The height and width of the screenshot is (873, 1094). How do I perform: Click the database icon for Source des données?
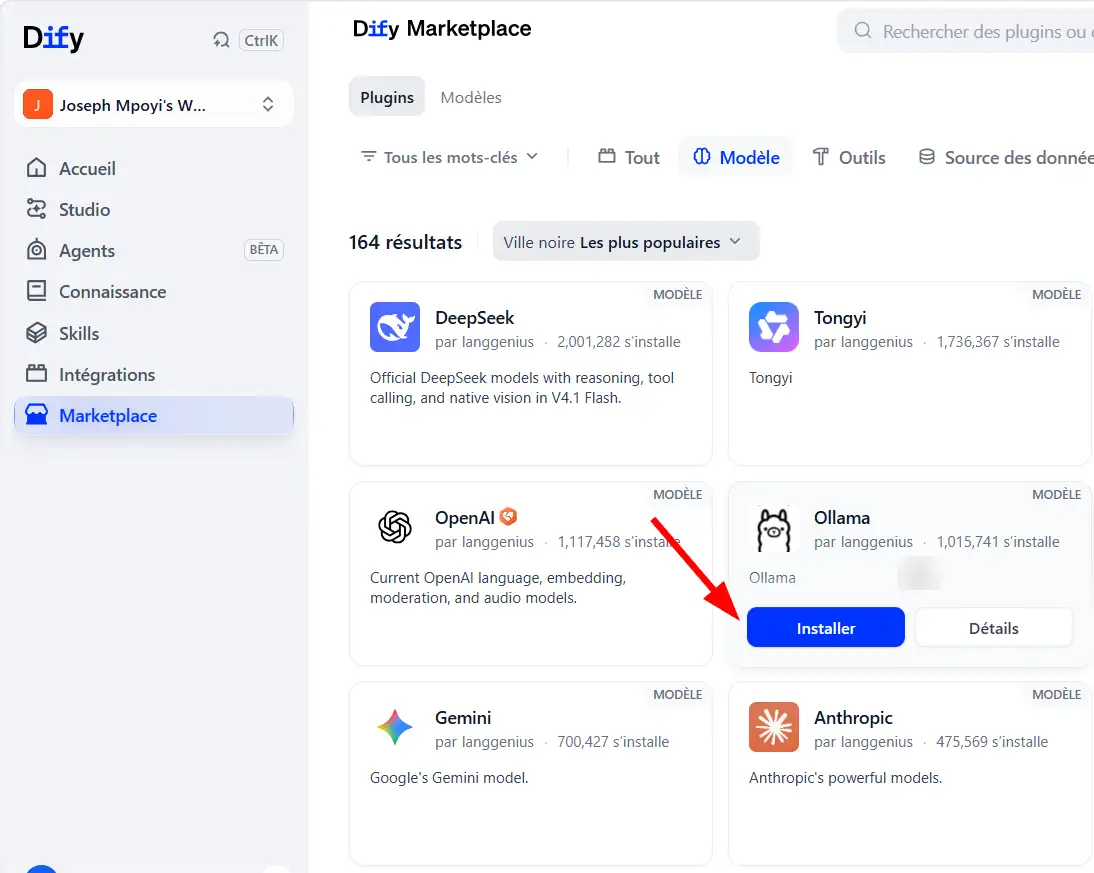click(927, 156)
